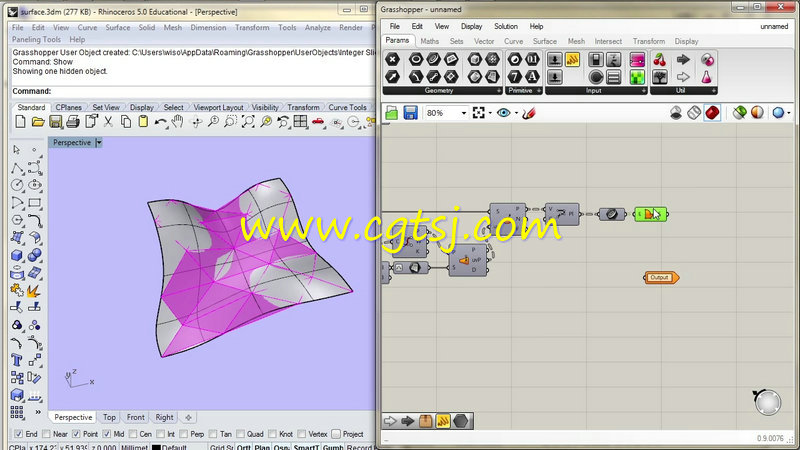This screenshot has width=800, height=450.
Task: Switch to the CPlanes toolbar tab in Rhino
Action: 68,107
